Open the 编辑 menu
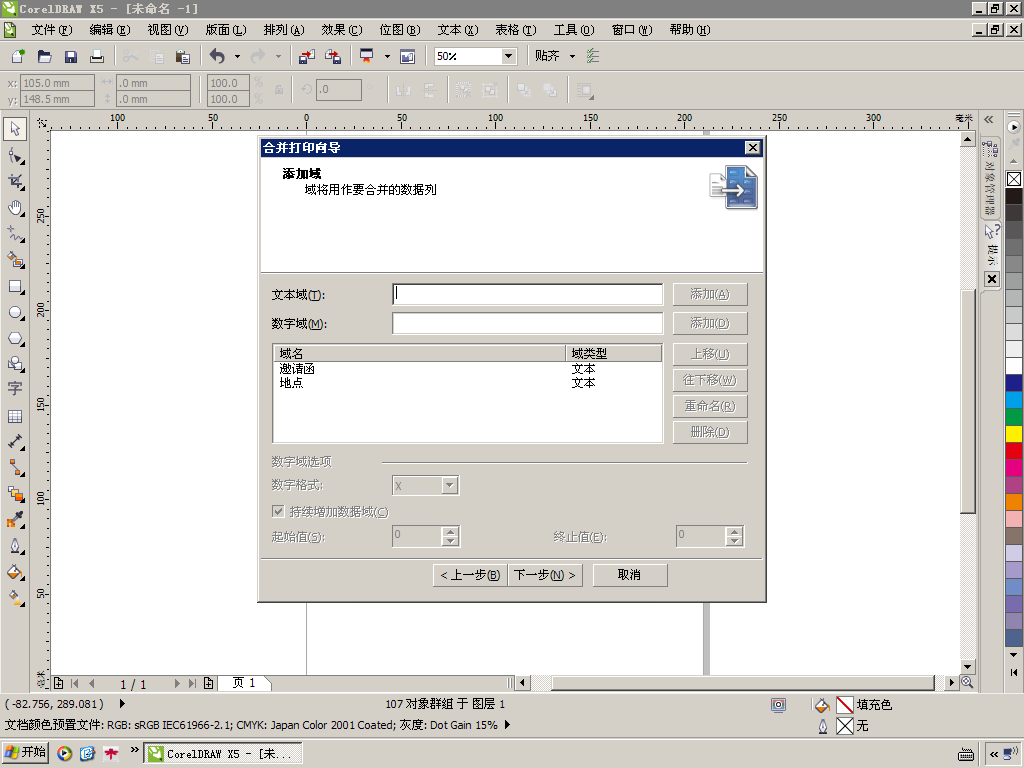 pyautogui.click(x=110, y=30)
